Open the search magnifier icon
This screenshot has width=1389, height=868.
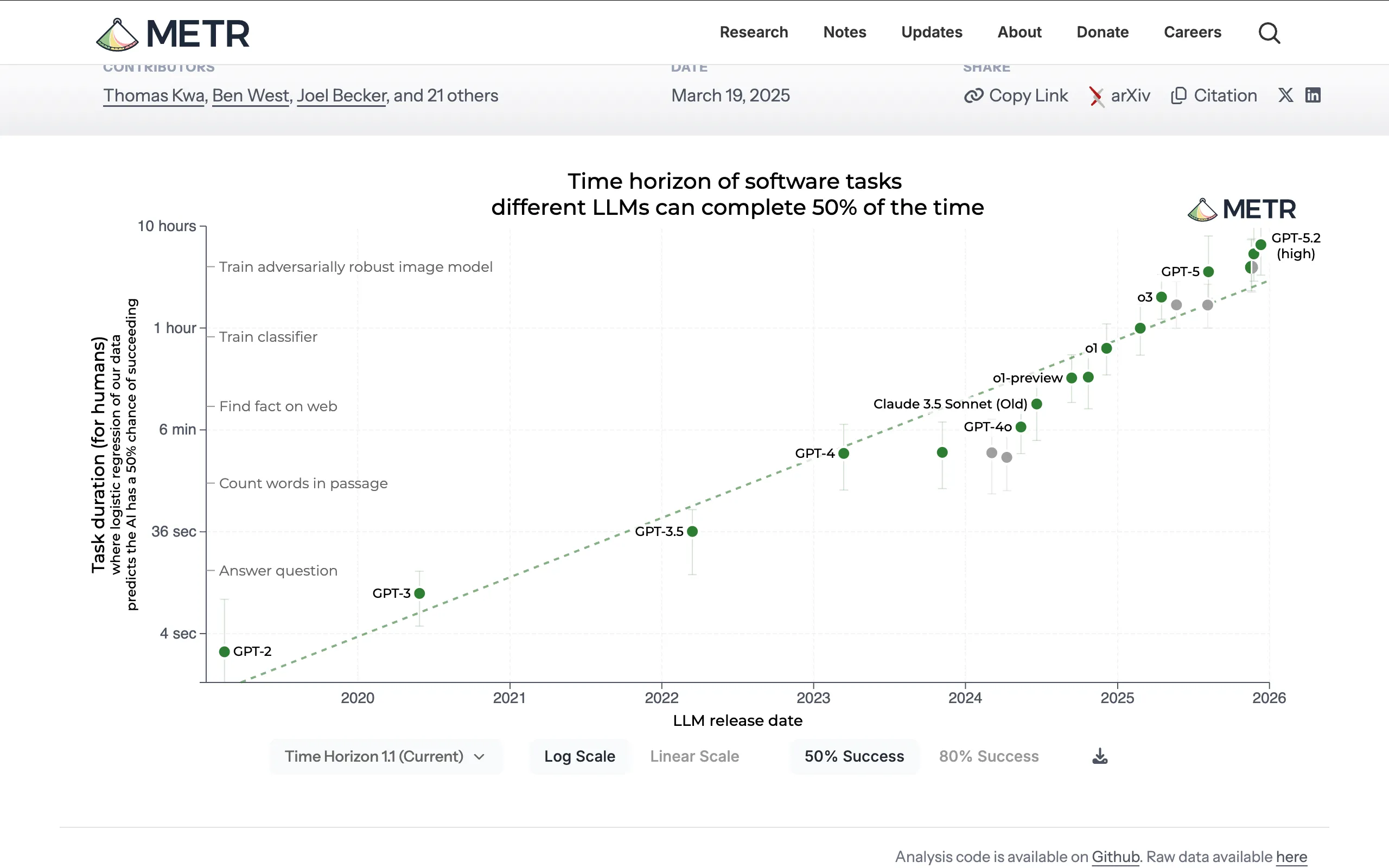1269,33
